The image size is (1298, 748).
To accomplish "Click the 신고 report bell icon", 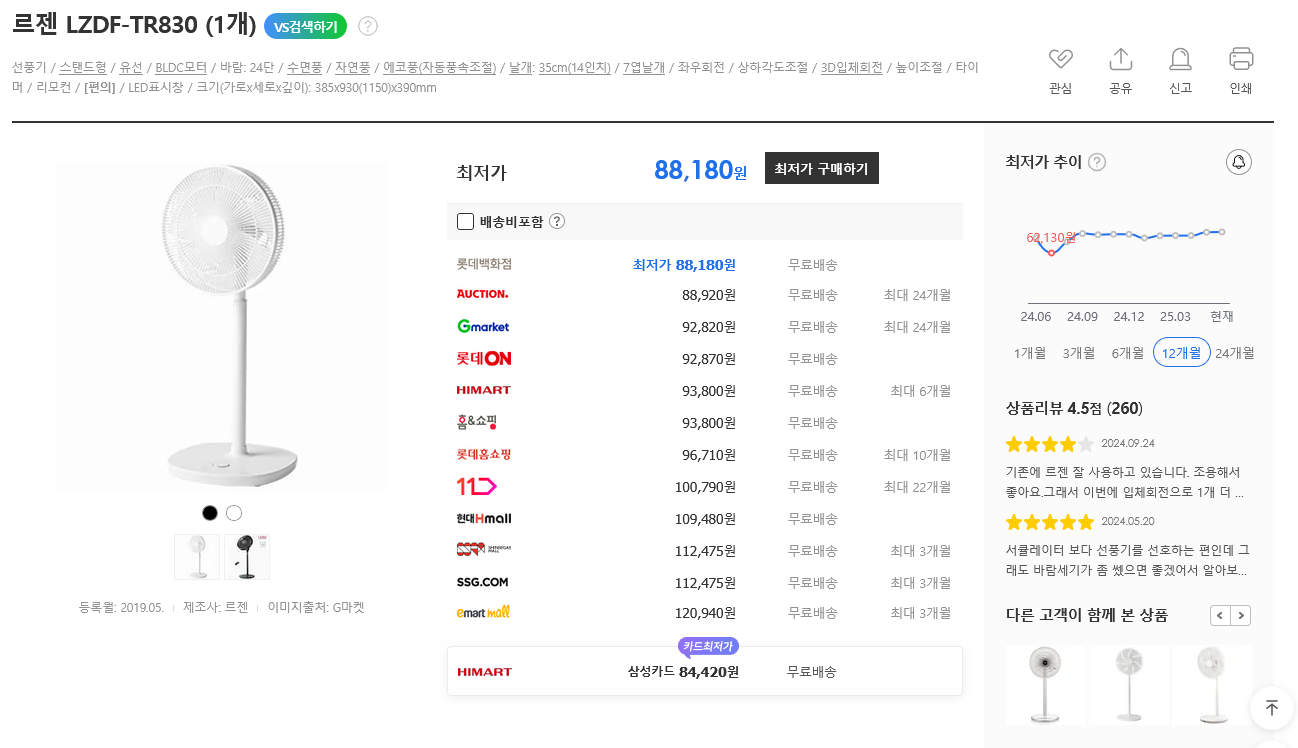I will [1180, 59].
